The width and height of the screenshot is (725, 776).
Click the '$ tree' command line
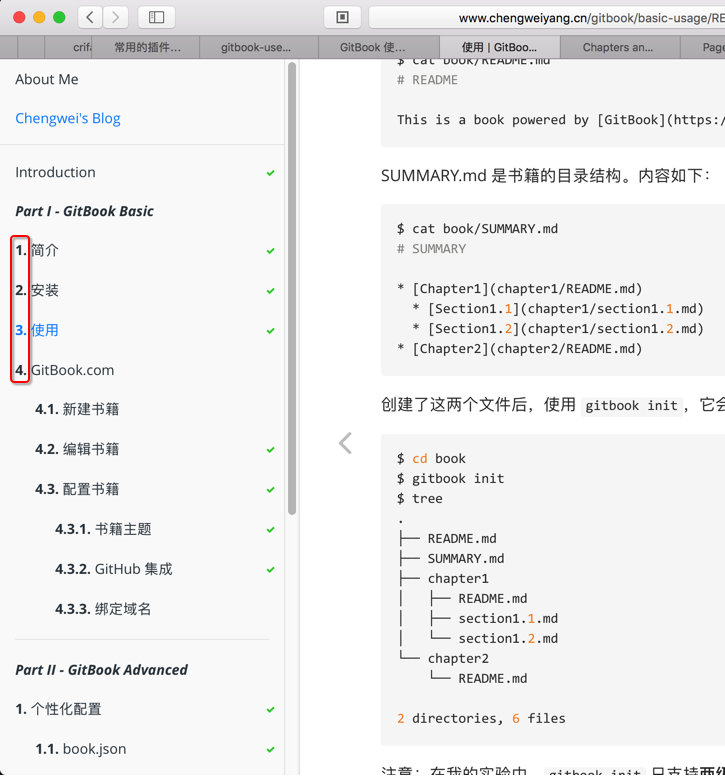click(x=420, y=498)
